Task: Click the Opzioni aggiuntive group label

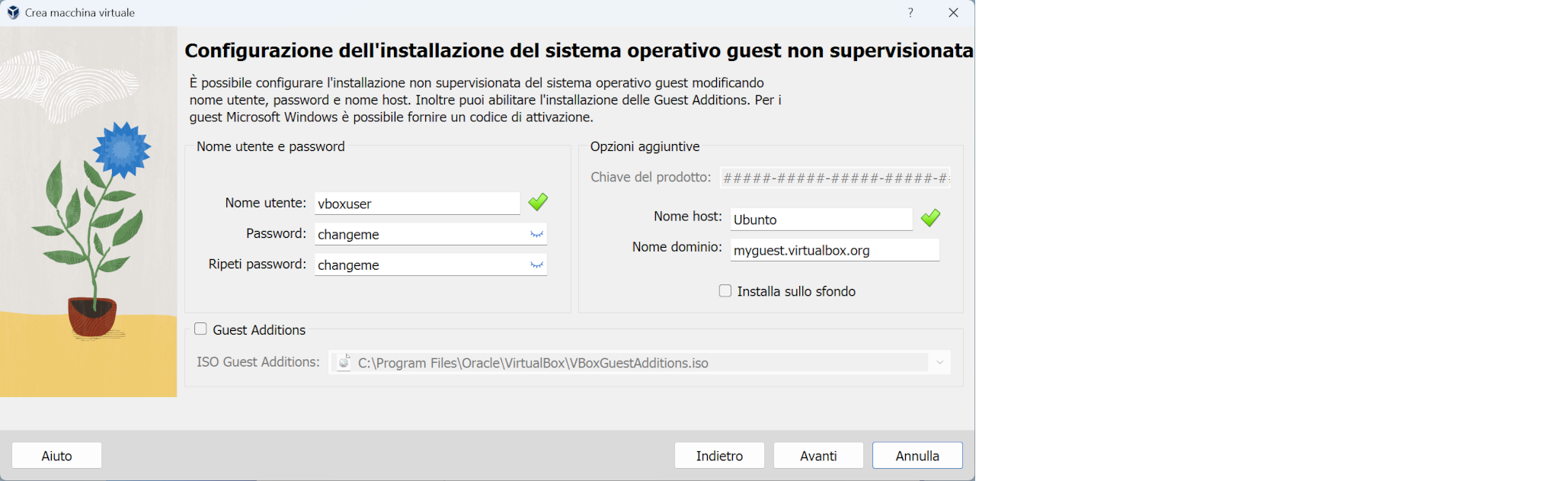Action: tap(645, 146)
